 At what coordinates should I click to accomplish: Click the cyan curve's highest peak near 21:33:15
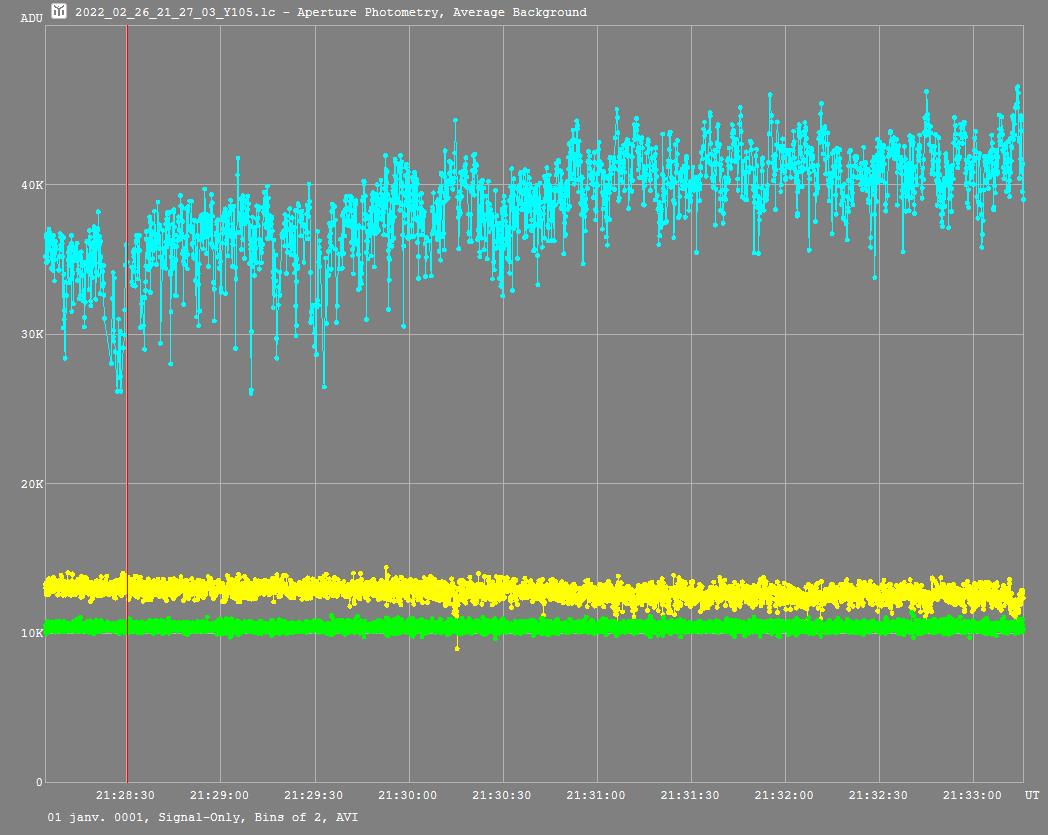tap(1017, 87)
